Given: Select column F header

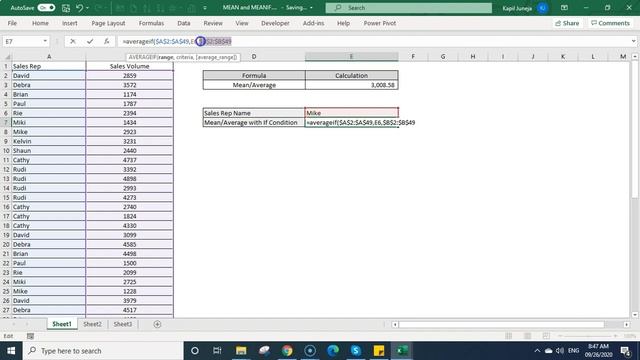Looking at the screenshot, I should (x=413, y=57).
